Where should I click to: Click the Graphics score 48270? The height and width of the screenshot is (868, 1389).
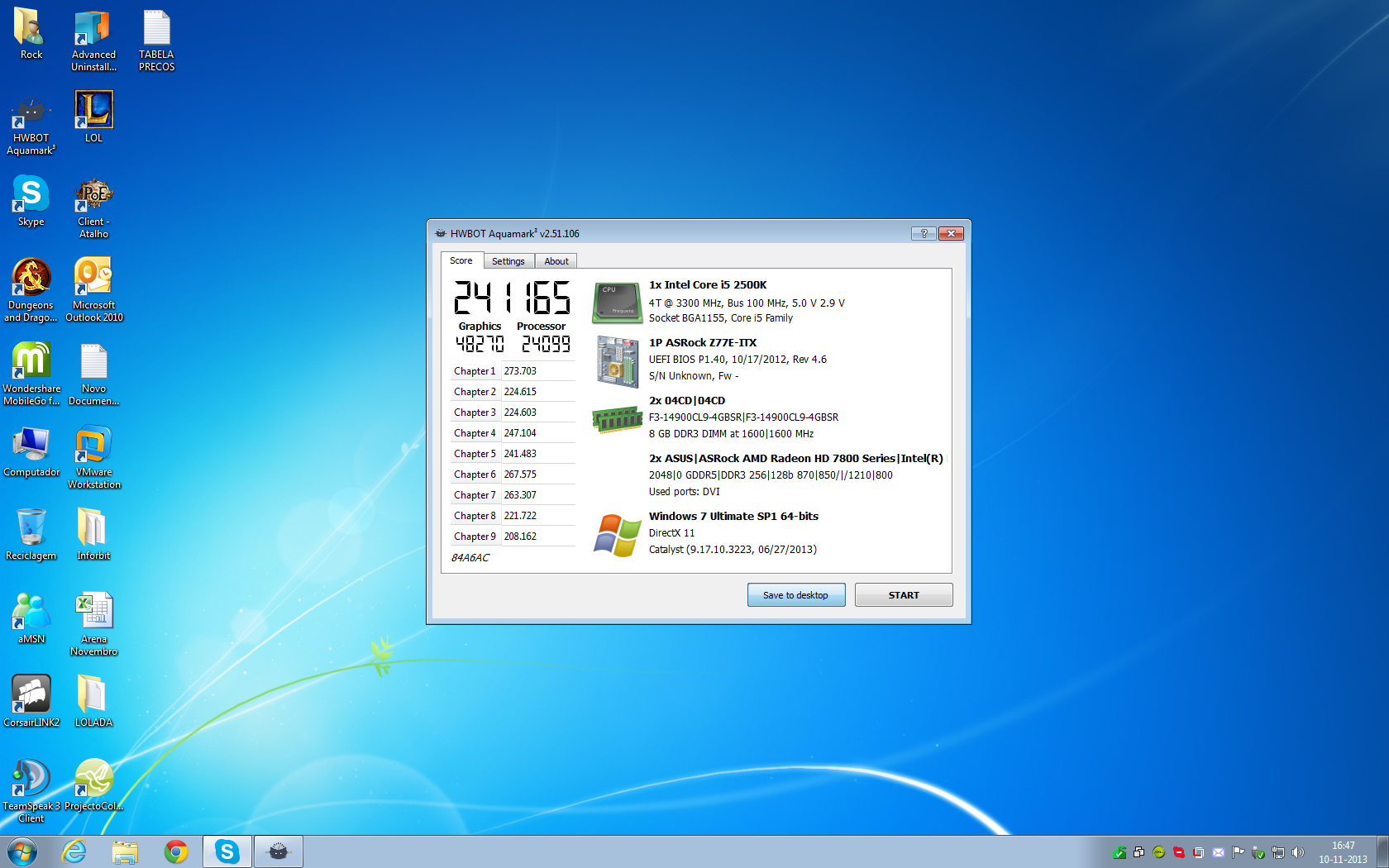(x=480, y=344)
